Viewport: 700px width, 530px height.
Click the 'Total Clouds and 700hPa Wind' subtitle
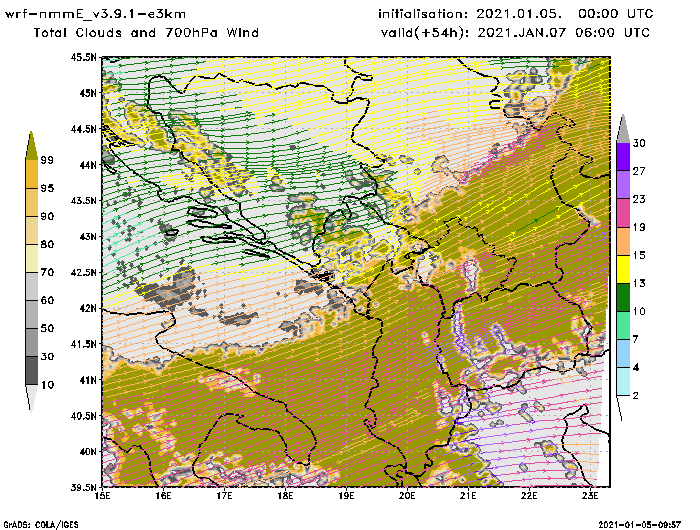(x=146, y=33)
